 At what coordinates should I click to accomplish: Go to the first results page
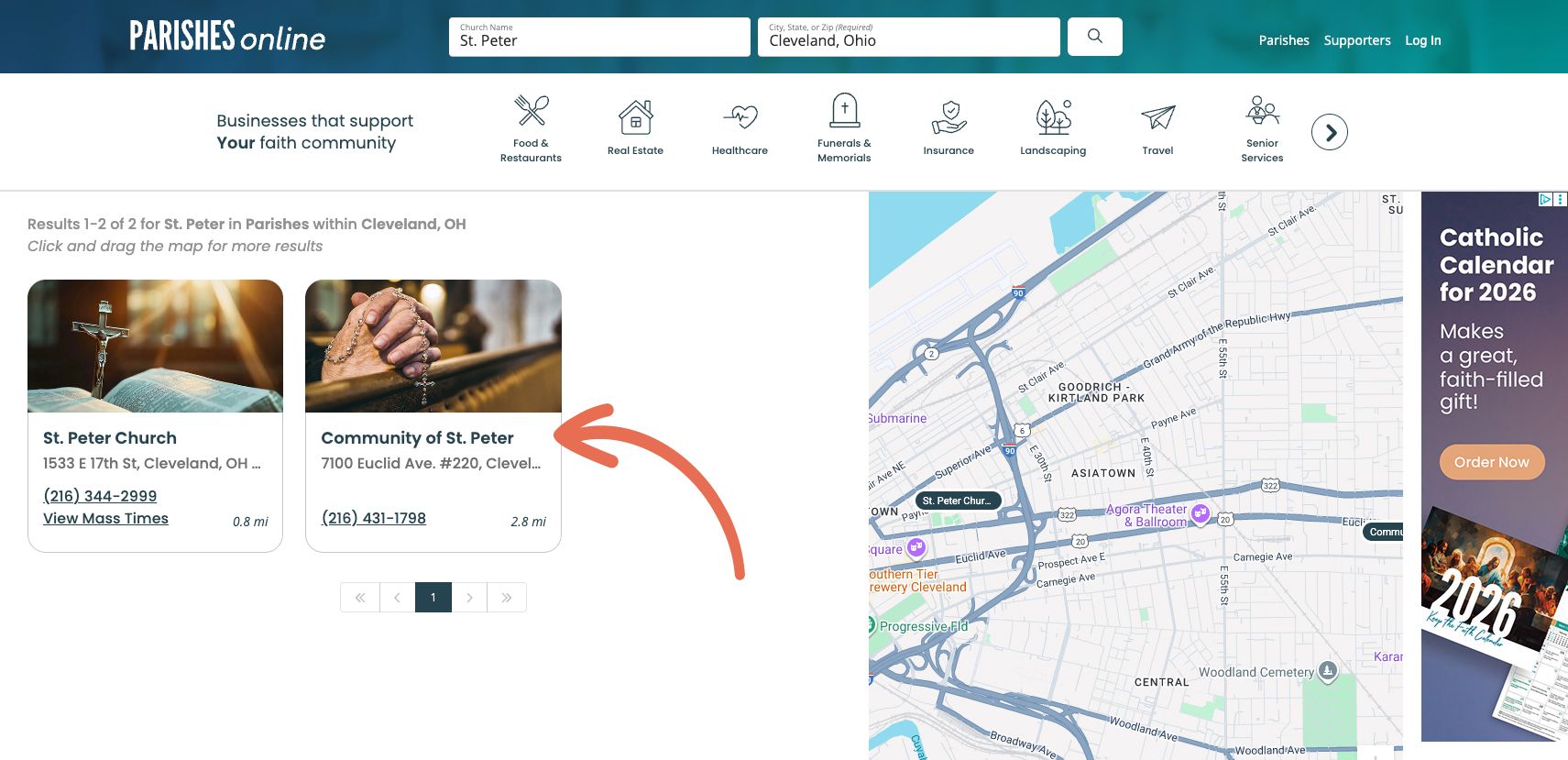(360, 598)
